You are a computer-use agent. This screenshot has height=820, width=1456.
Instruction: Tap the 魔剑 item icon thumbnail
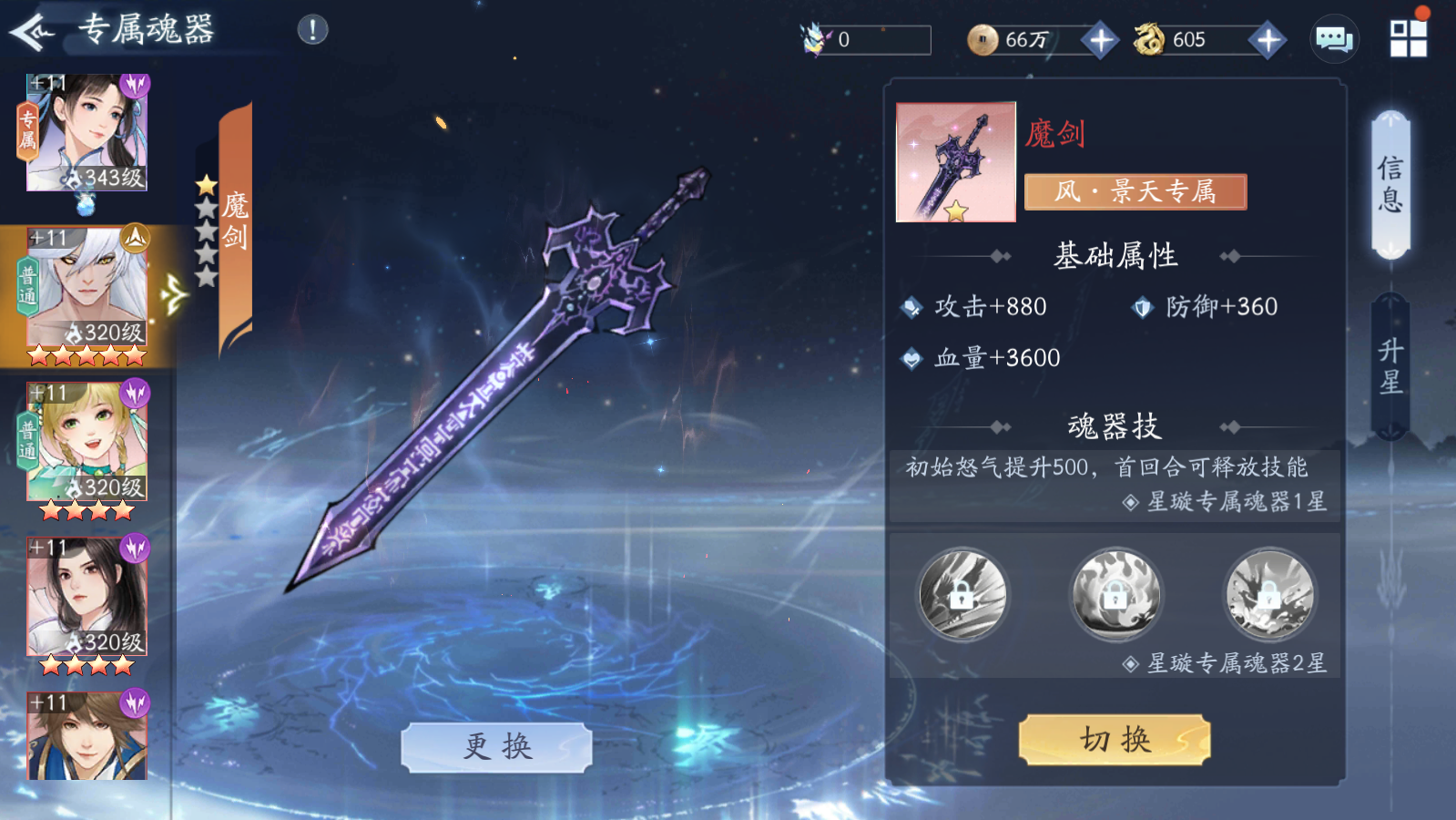coord(955,162)
